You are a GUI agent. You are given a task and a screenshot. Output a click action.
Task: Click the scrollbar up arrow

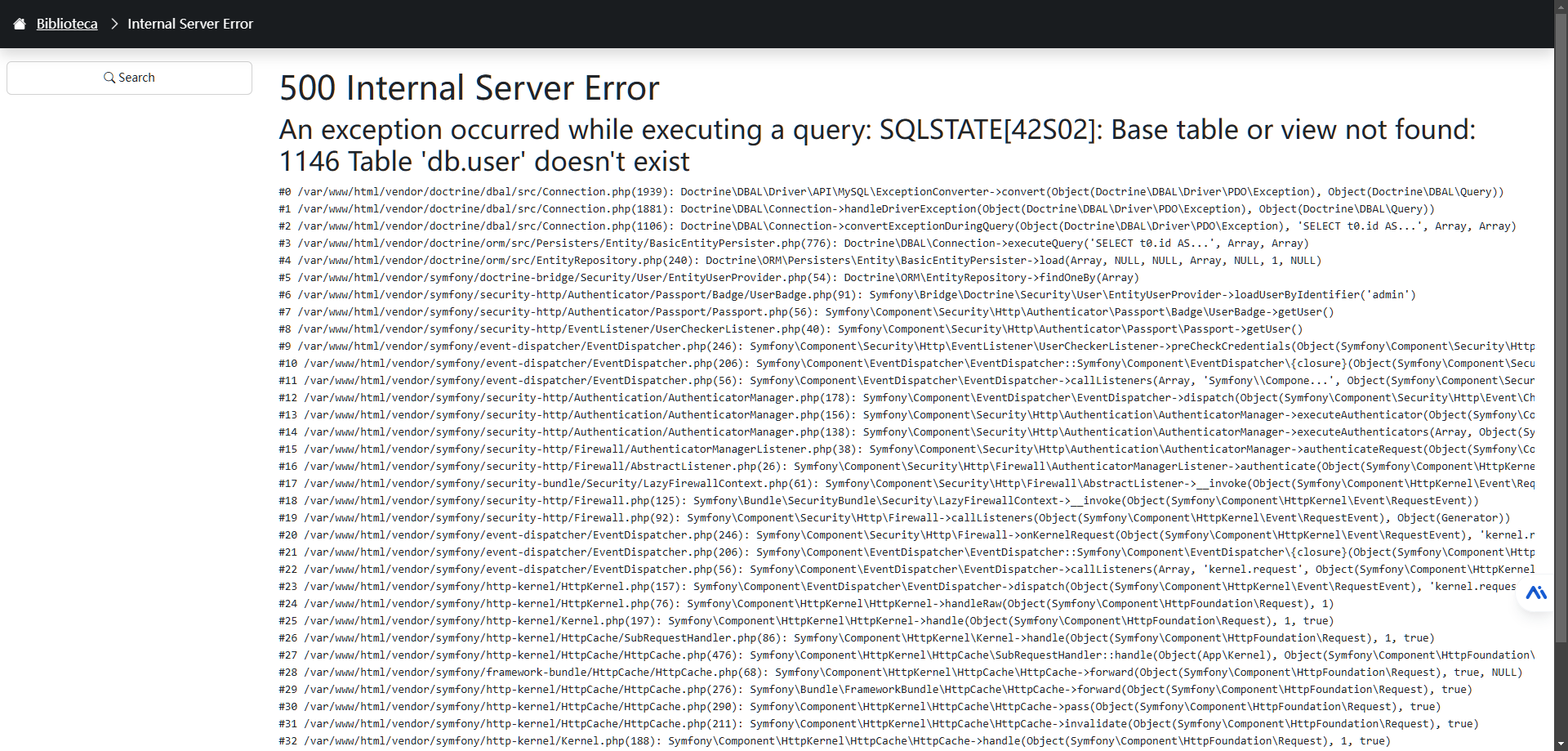tap(1561, 6)
